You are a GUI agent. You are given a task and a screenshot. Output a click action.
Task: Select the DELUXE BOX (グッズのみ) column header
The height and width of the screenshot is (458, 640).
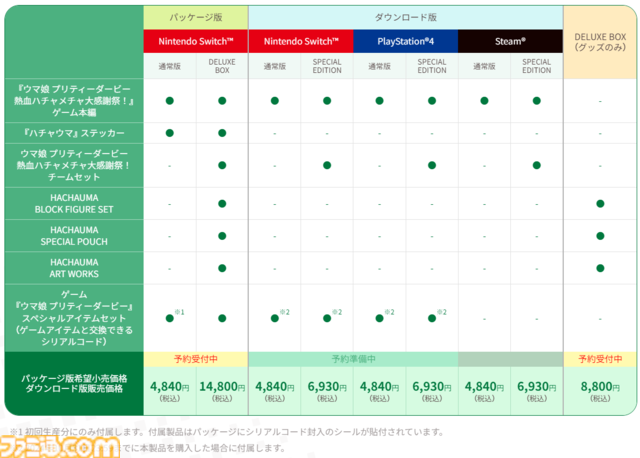(x=600, y=42)
